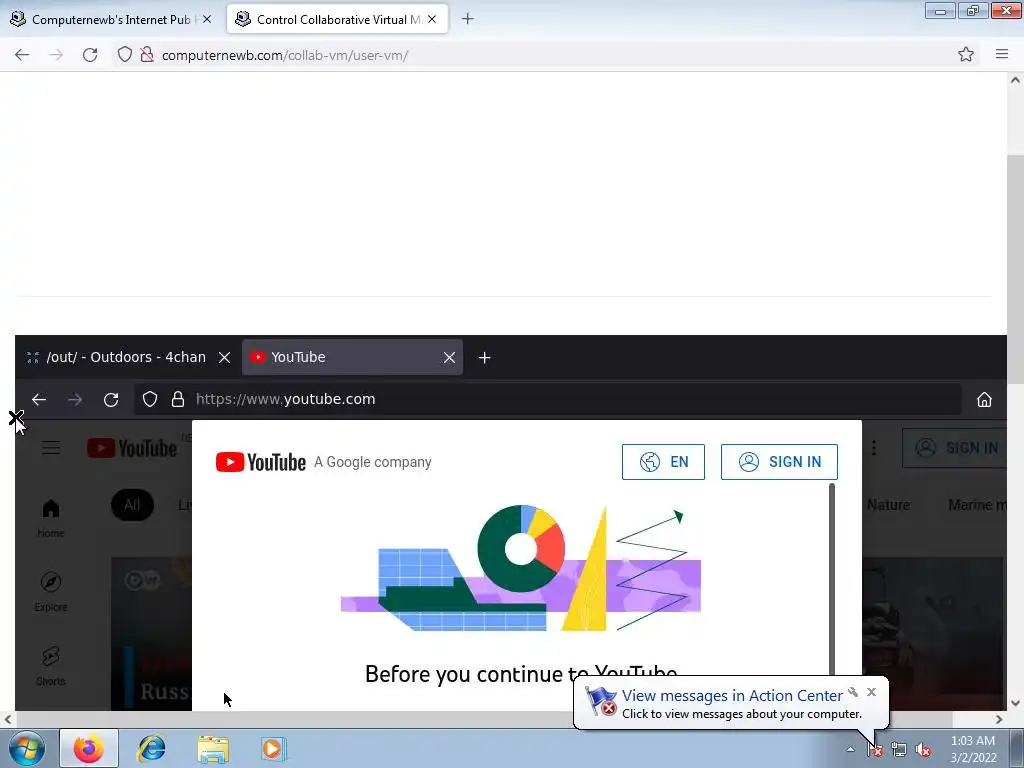Open Windows Media Player from taskbar
The width and height of the screenshot is (1024, 768).
pyautogui.click(x=274, y=748)
